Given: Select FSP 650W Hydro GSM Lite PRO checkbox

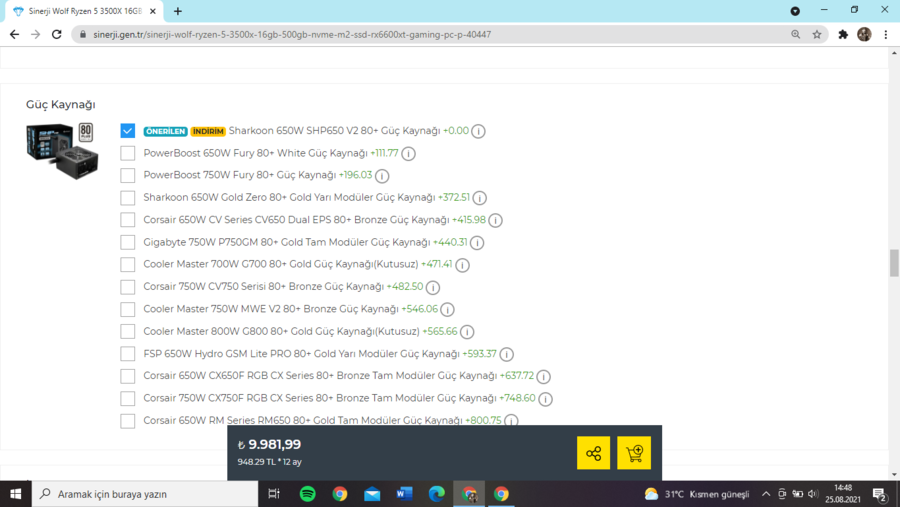Looking at the screenshot, I should coord(127,354).
